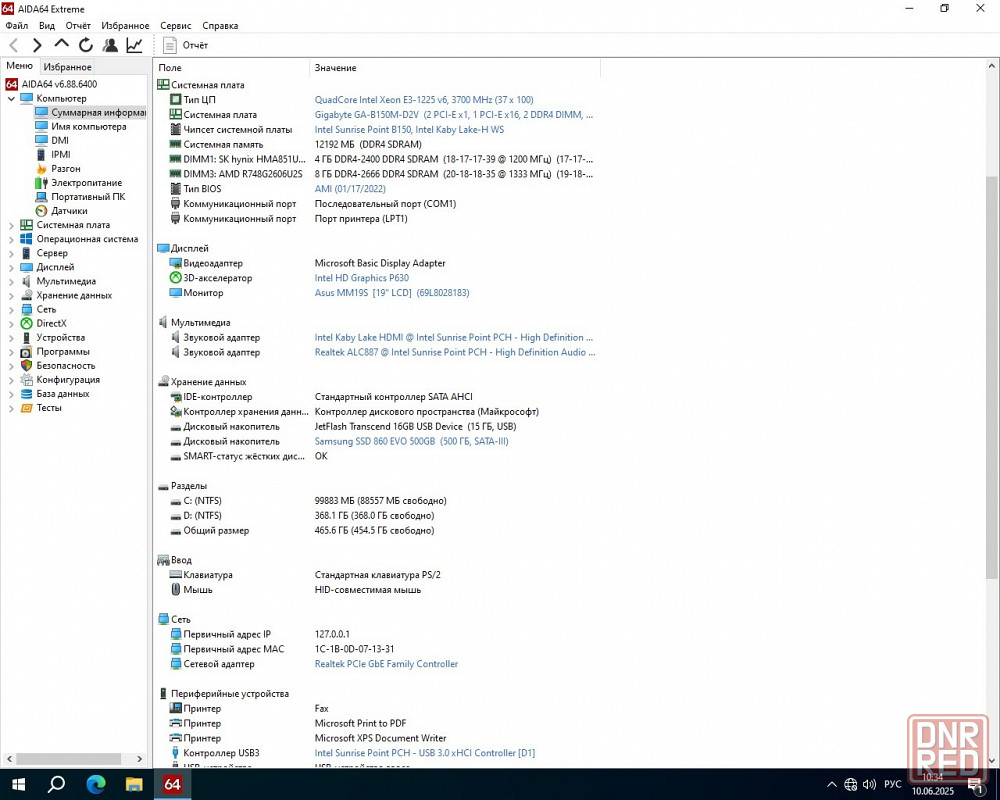Expand the Программы tree node
This screenshot has width=1000, height=800.
pyautogui.click(x=11, y=352)
